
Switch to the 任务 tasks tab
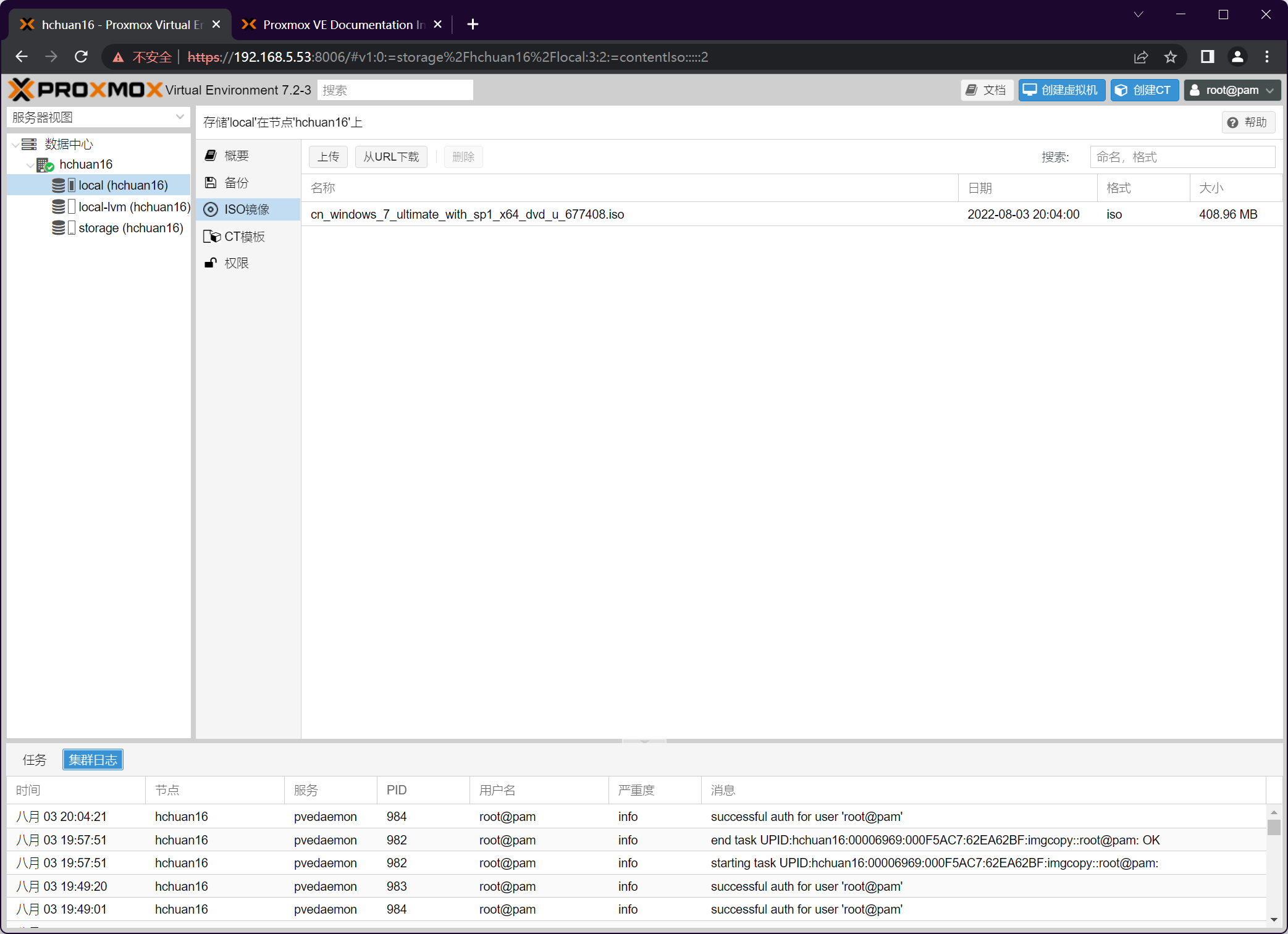point(35,760)
